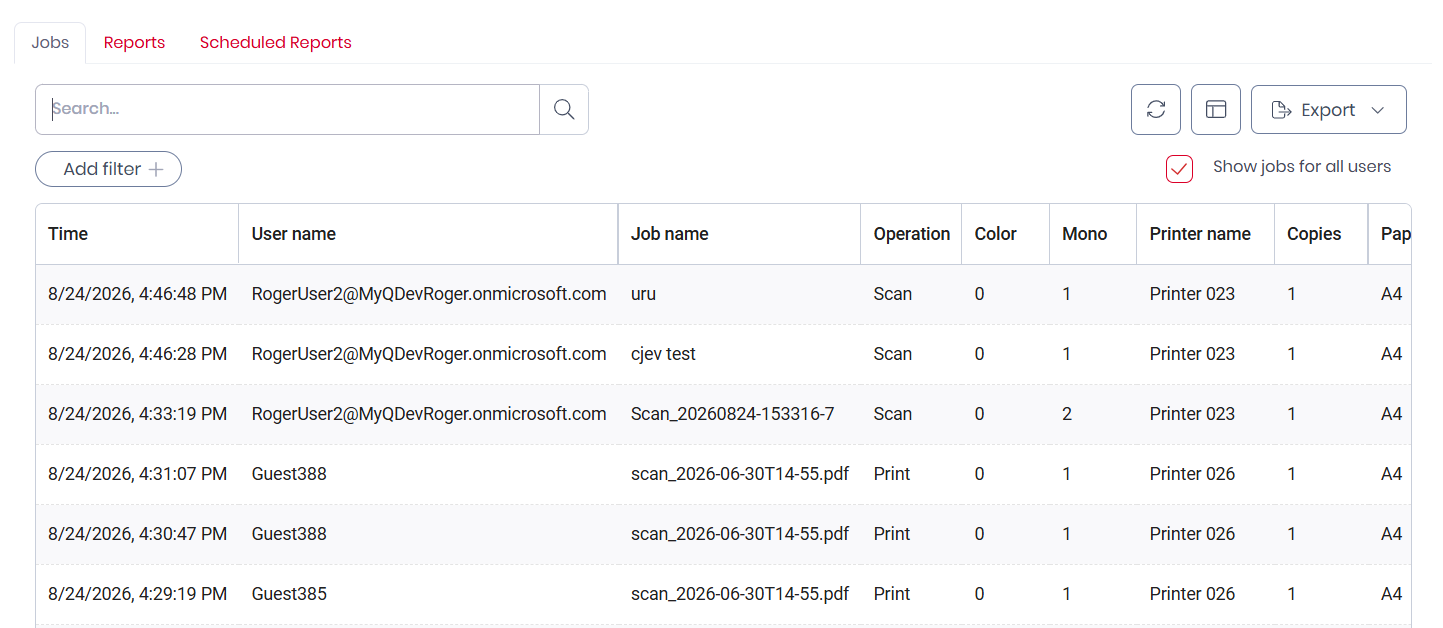Viewport: 1443px width, 628px height.
Task: Click Printer 026 in the Guest385 row
Action: pos(1192,594)
